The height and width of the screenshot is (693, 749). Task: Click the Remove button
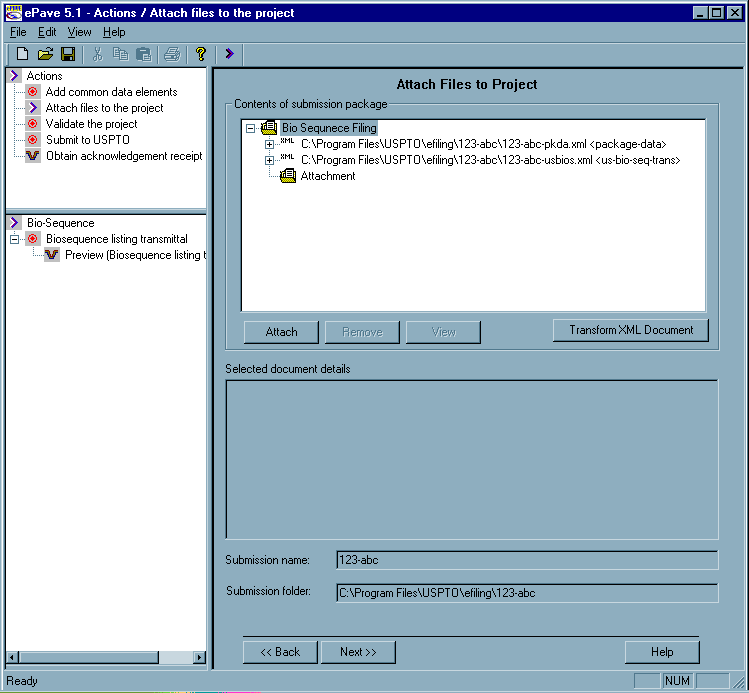click(362, 332)
